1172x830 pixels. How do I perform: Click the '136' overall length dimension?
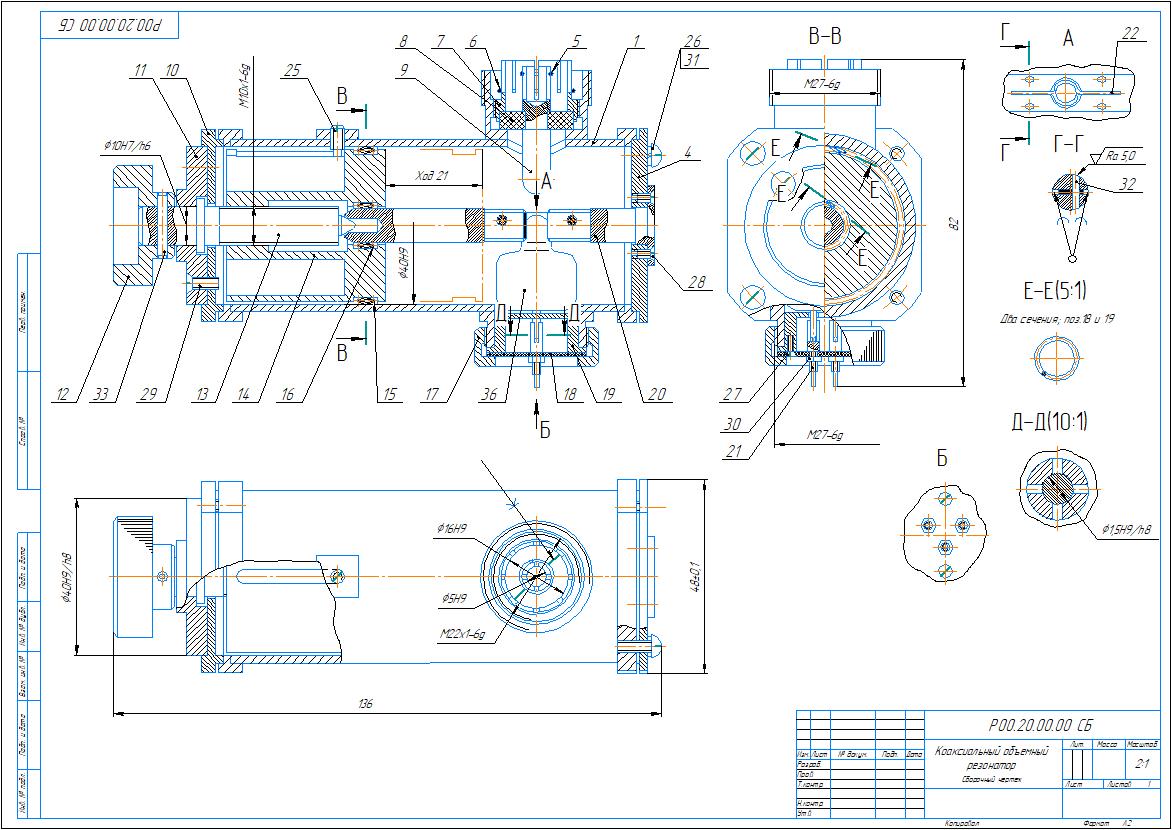coord(366,704)
